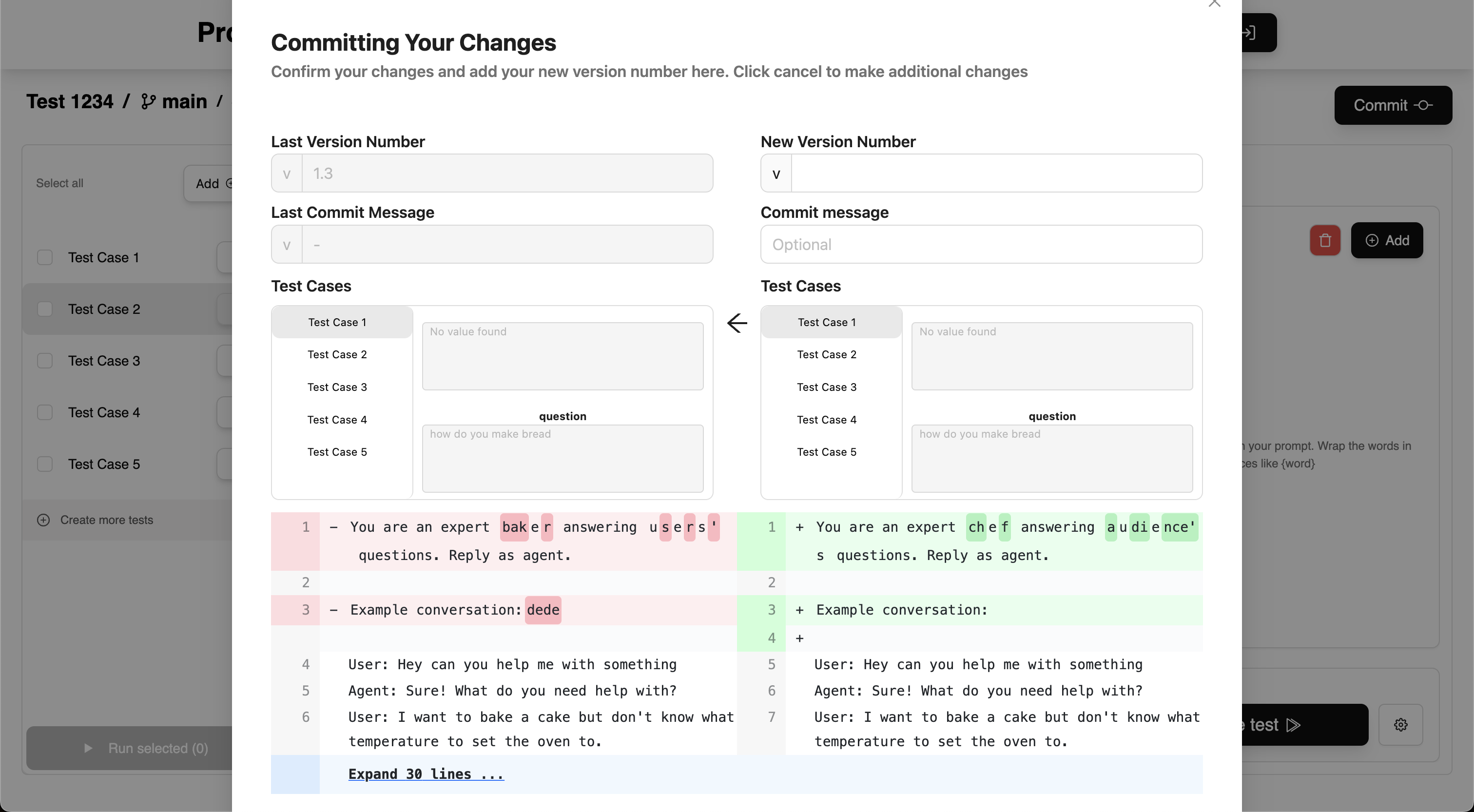Click the Run selected play button icon
The image size is (1474, 812).
pos(89,748)
